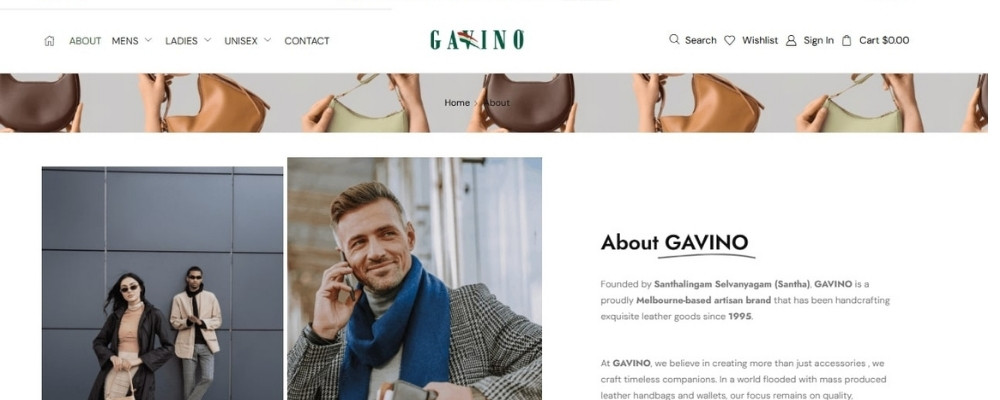Click the couple by gray wall photo
This screenshot has width=1000, height=400.
[x=163, y=283]
